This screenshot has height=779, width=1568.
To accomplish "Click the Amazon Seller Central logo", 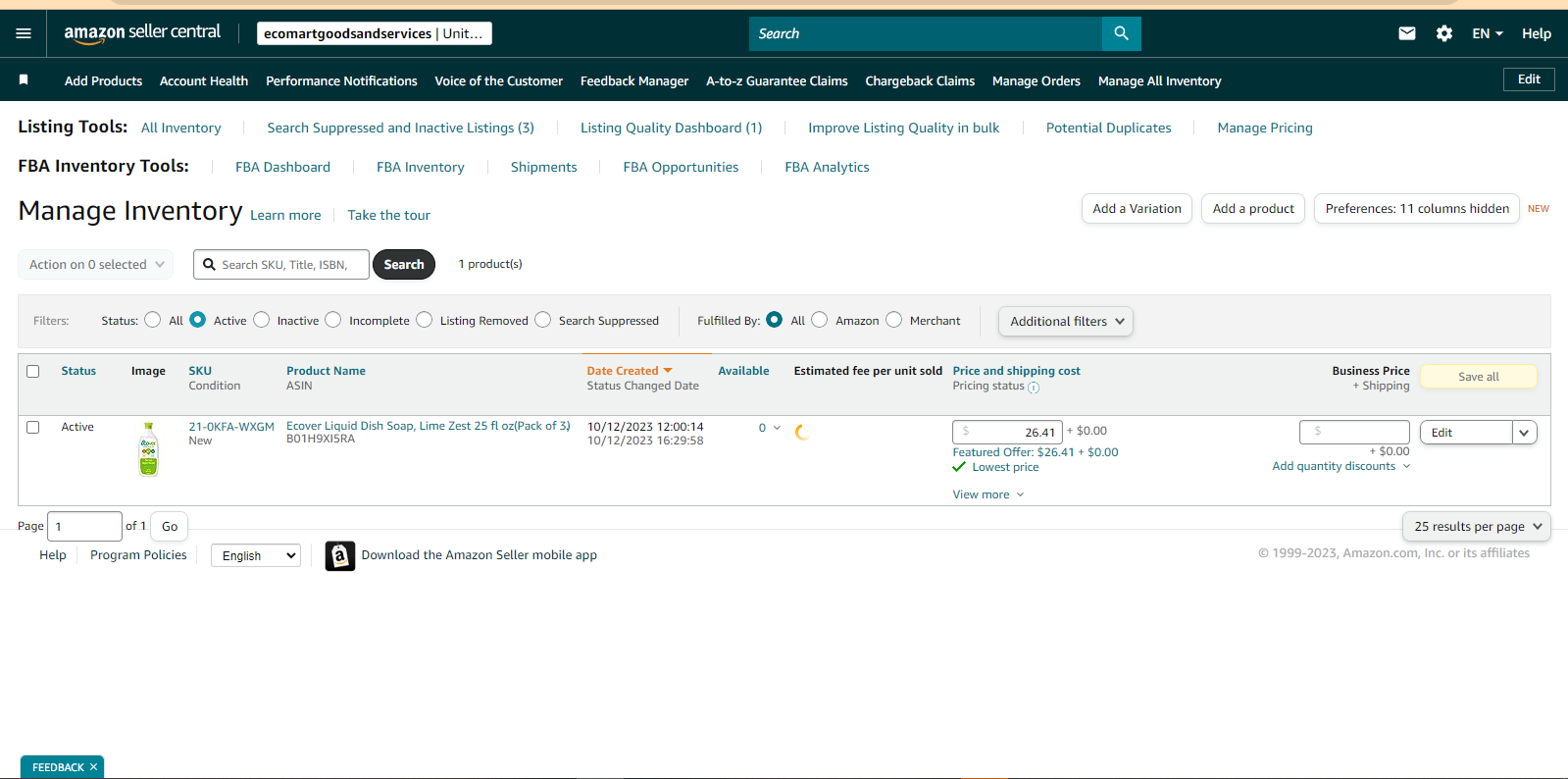I will 142,32.
